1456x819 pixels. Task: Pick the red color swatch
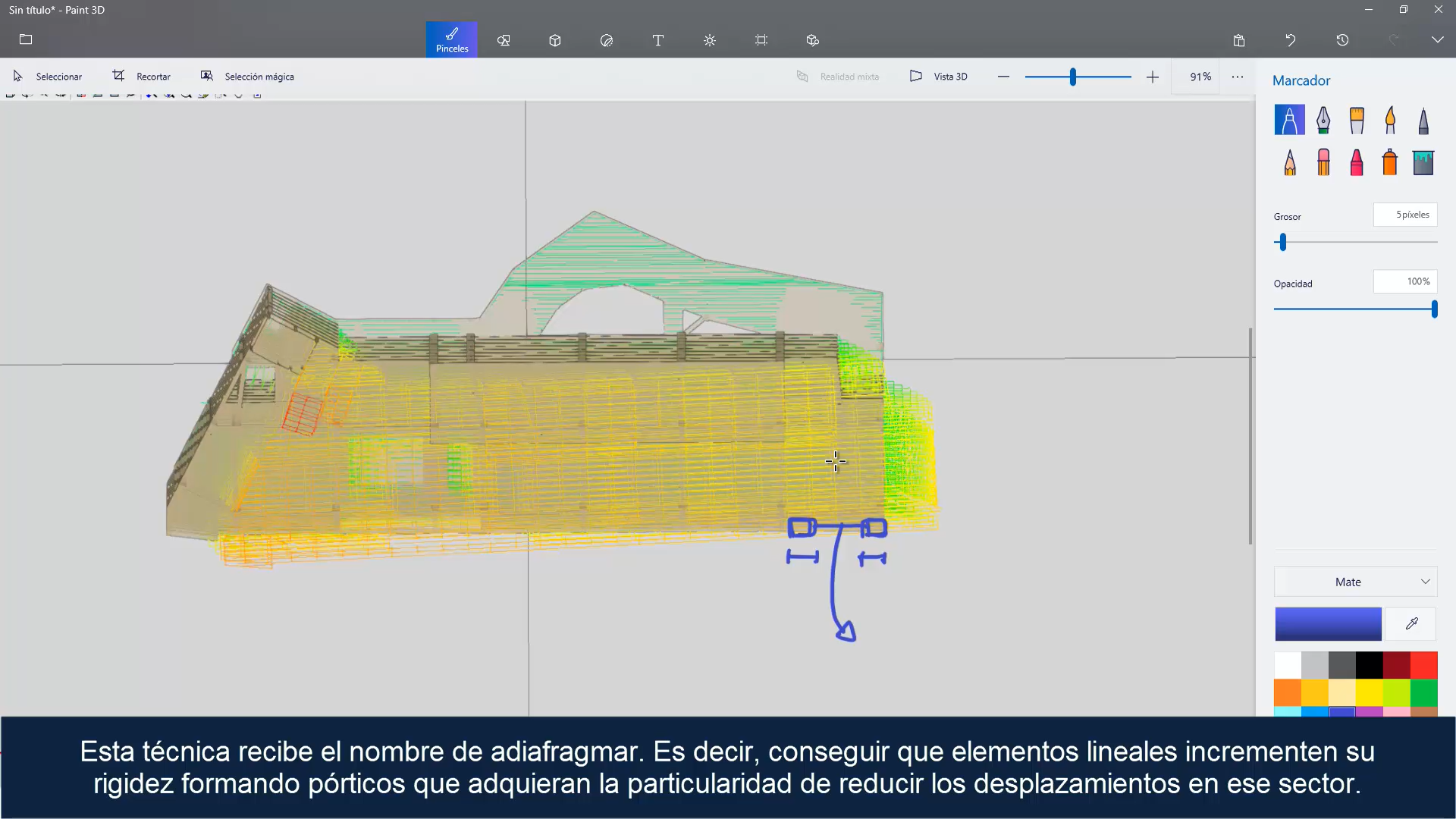coord(1424,665)
